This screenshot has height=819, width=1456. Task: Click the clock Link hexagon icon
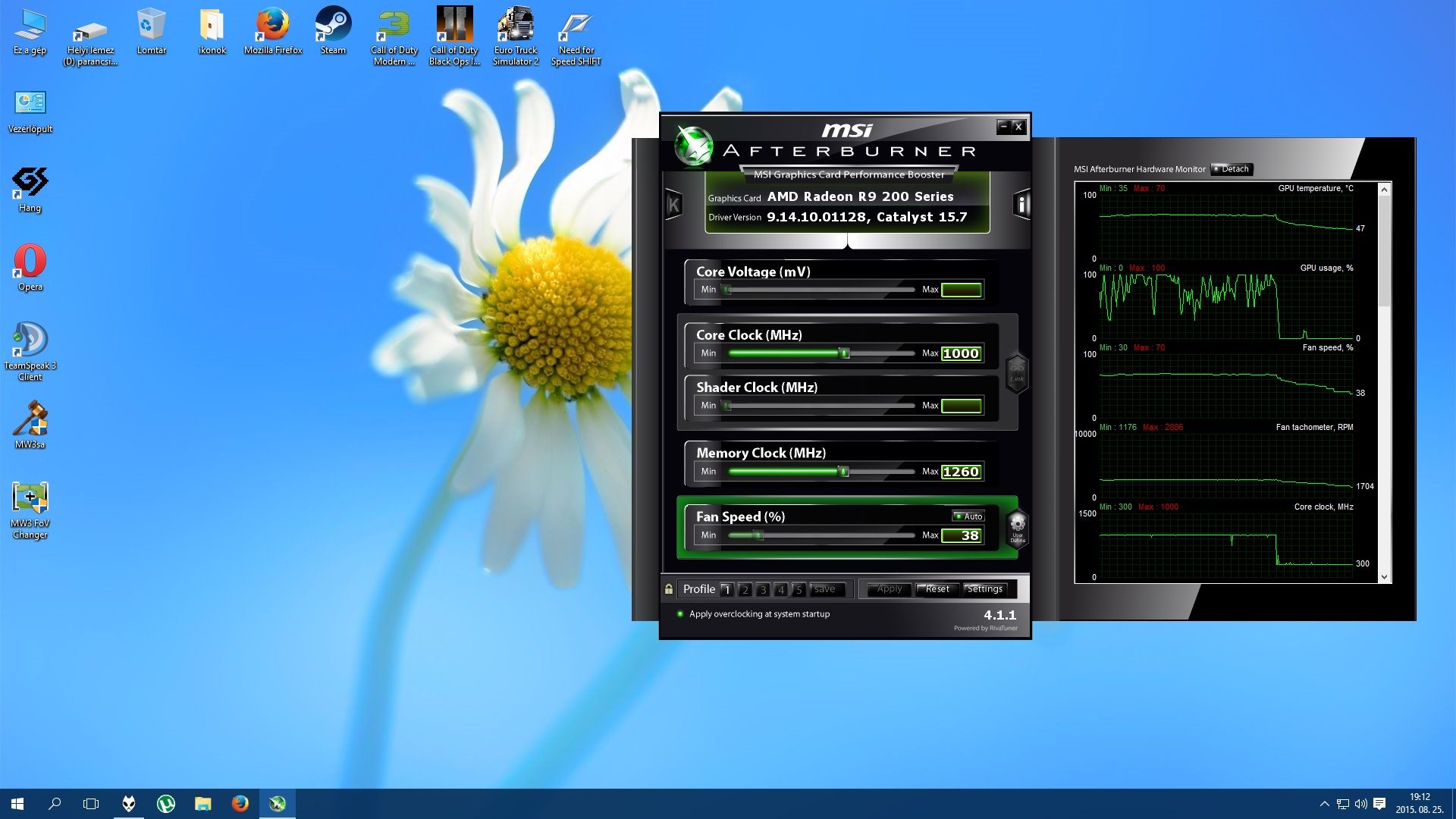click(x=1017, y=373)
